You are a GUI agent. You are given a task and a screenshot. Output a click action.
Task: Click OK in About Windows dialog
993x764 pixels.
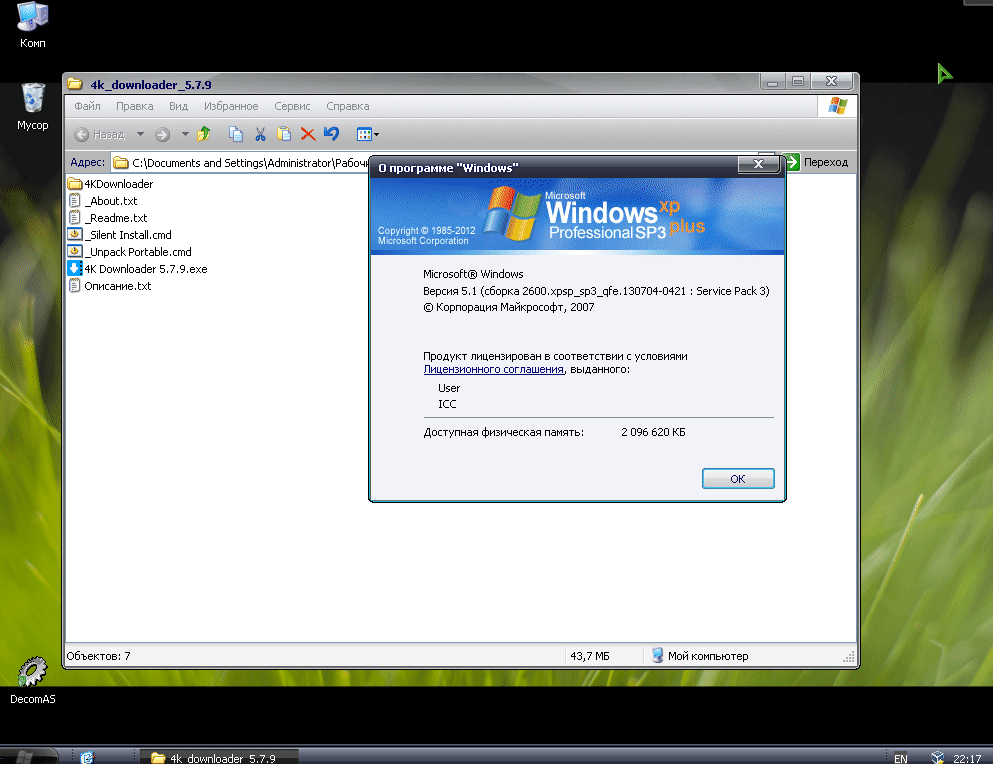click(x=738, y=479)
